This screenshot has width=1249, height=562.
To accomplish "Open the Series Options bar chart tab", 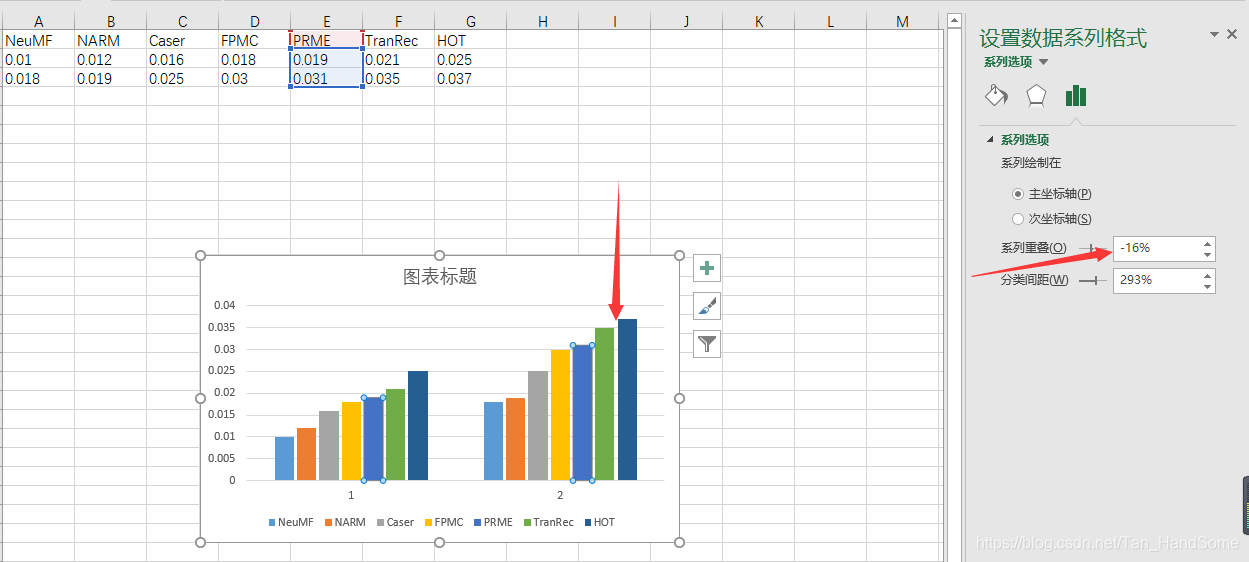I will tap(1076, 95).
